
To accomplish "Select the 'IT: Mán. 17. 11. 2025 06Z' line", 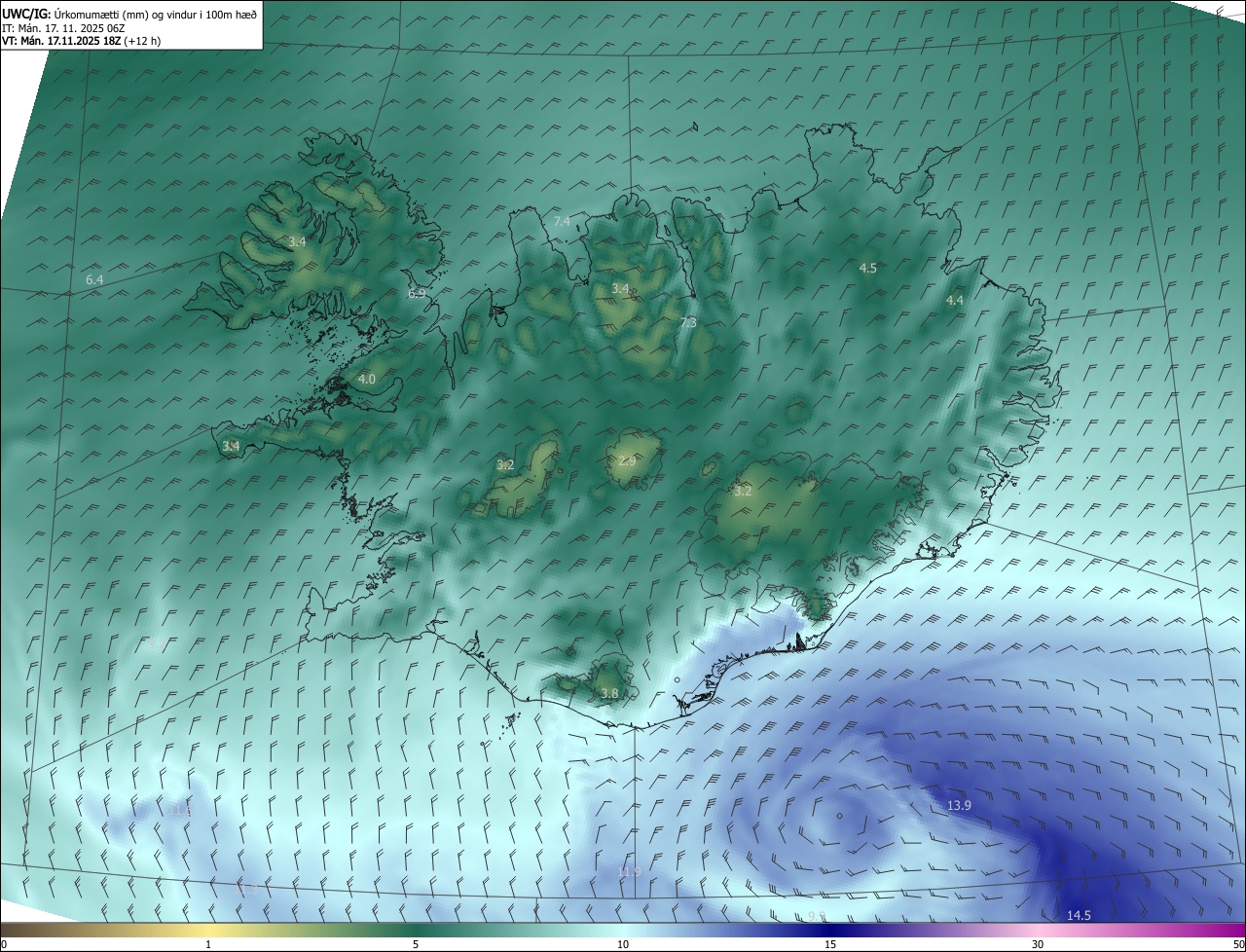I will [63, 28].
